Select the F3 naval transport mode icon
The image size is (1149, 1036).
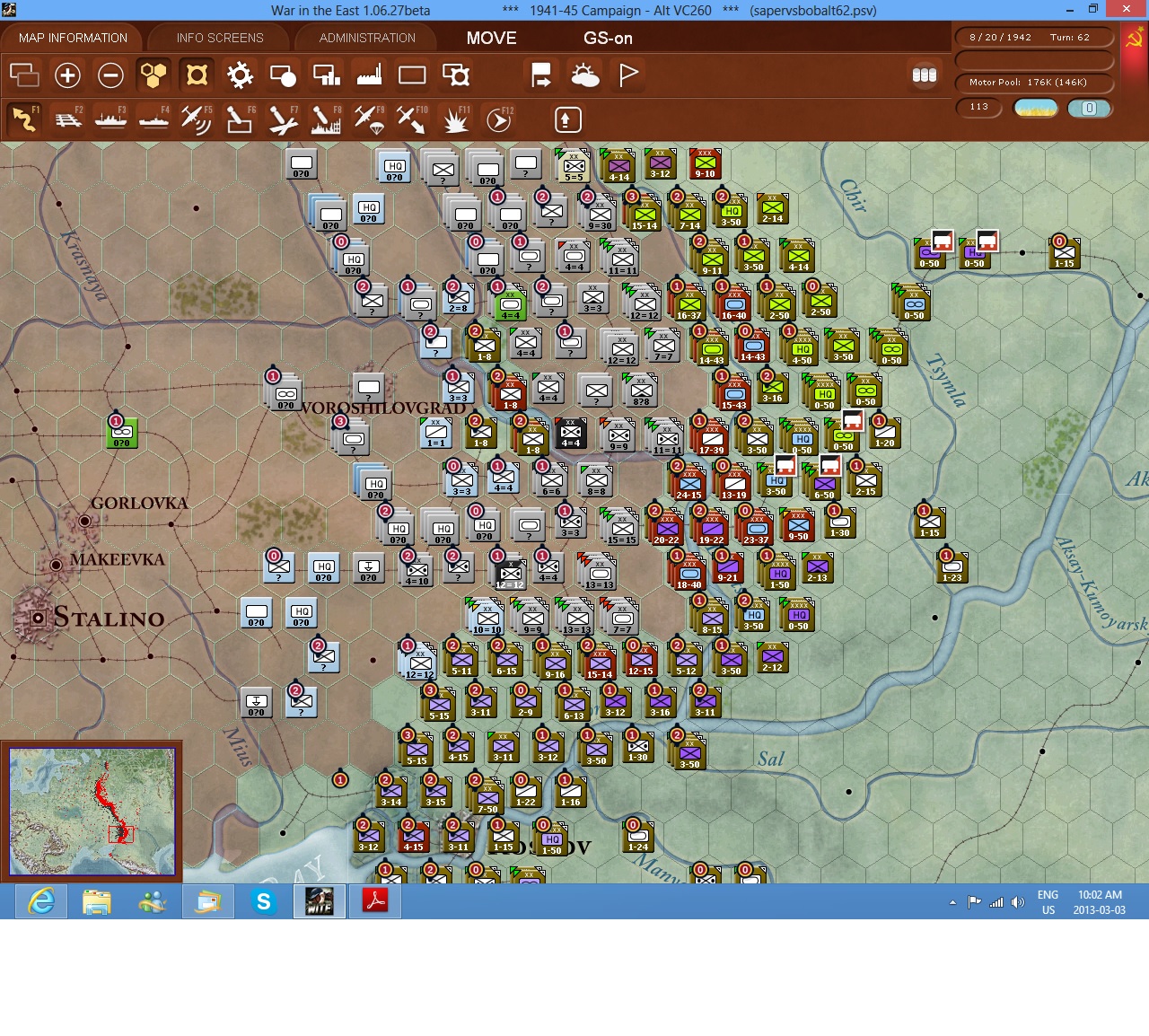110,119
